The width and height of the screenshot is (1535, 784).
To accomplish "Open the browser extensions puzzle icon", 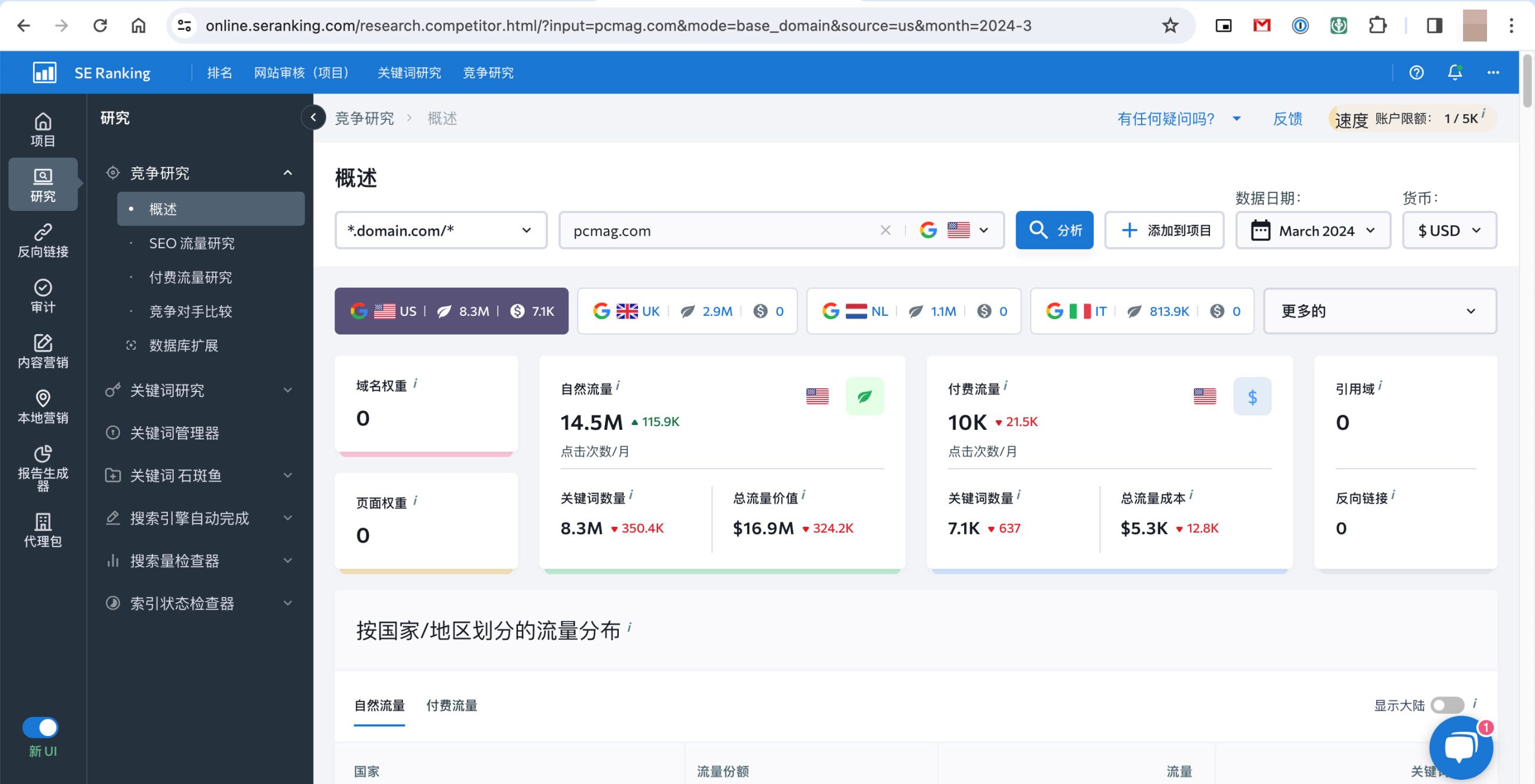I will pyautogui.click(x=1377, y=26).
